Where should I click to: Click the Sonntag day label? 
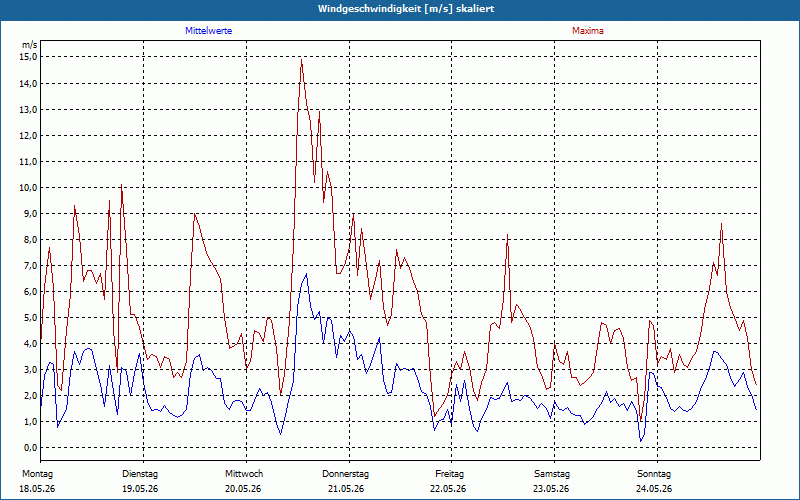pyautogui.click(x=654, y=474)
